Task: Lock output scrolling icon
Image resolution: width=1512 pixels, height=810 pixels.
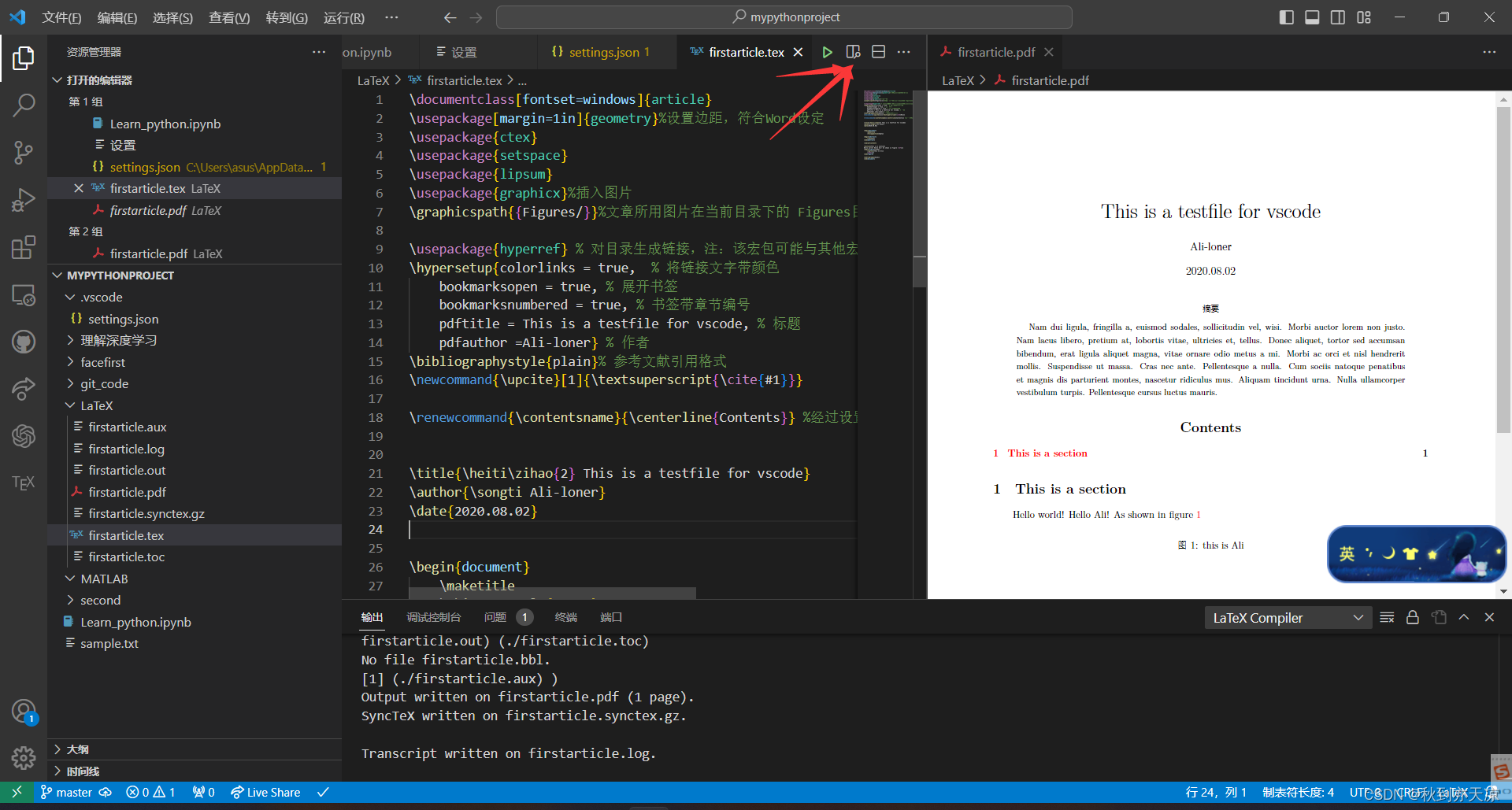Action: coord(1413,617)
